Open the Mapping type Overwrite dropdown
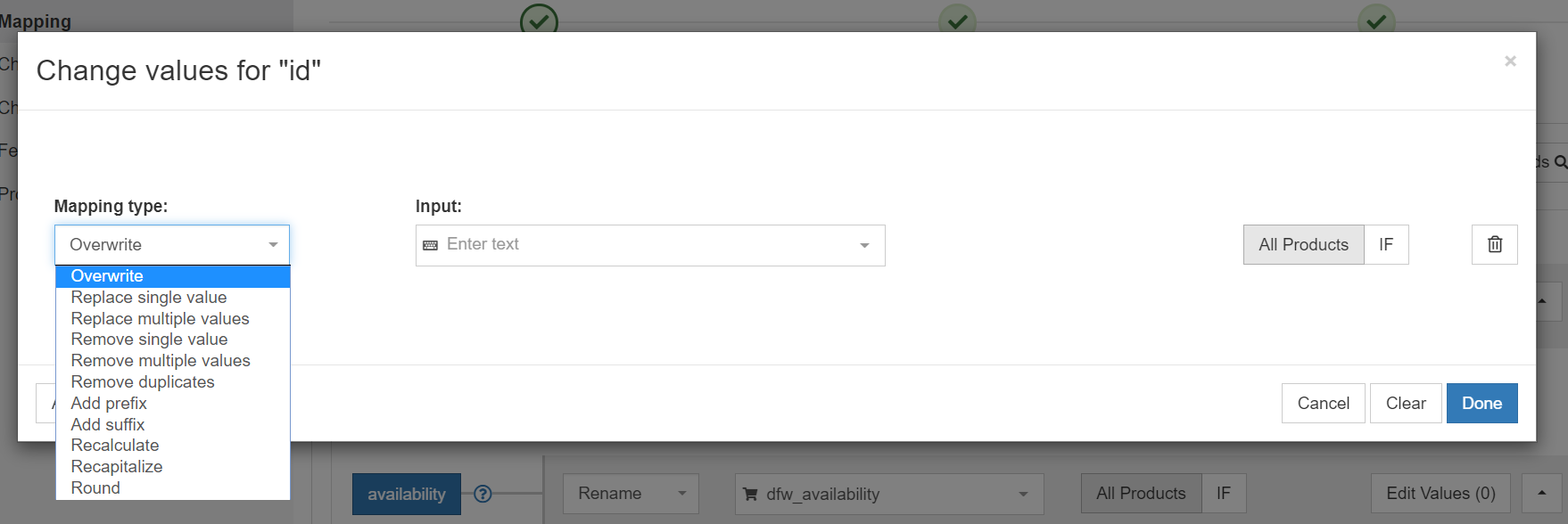Viewport: 1568px width, 524px height. (172, 244)
